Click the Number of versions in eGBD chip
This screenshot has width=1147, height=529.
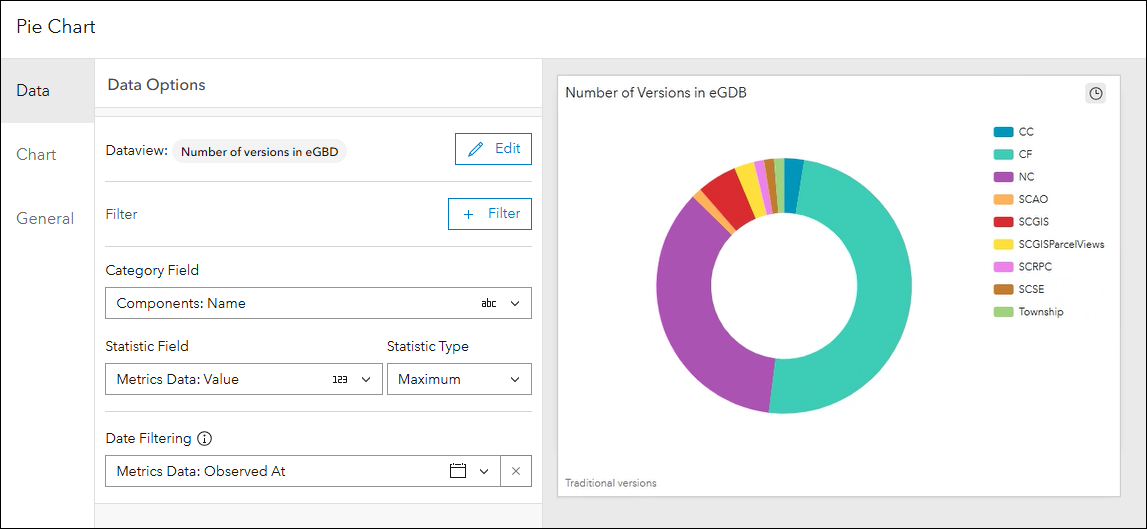[260, 152]
